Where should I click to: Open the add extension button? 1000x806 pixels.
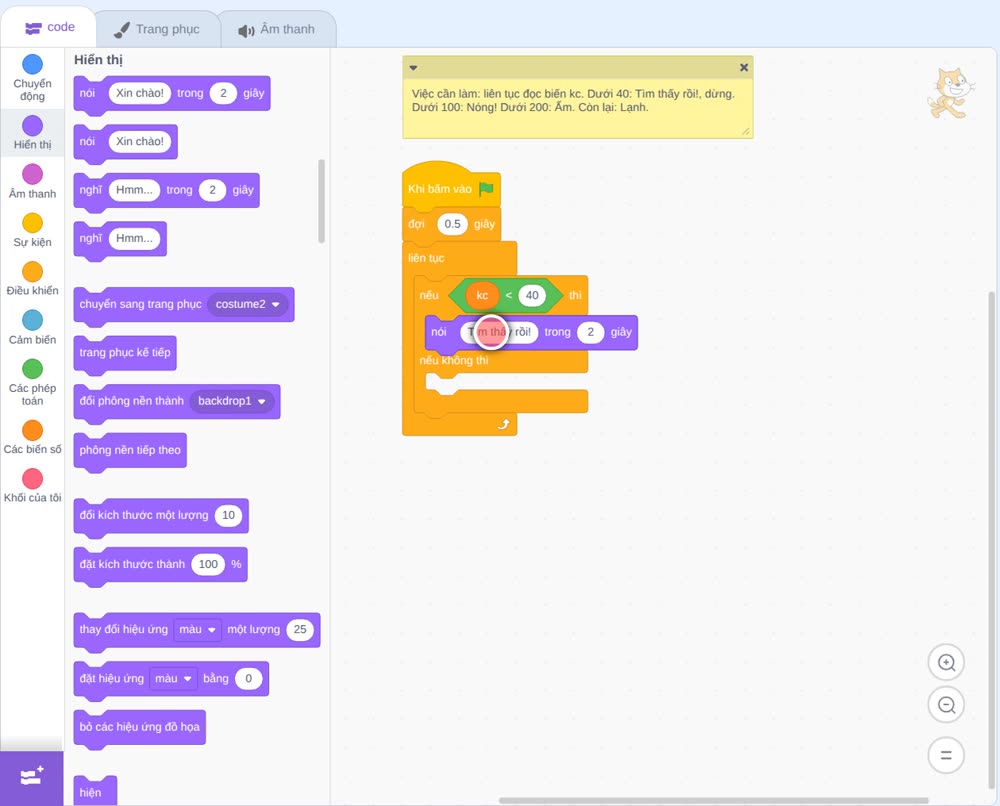click(x=32, y=777)
